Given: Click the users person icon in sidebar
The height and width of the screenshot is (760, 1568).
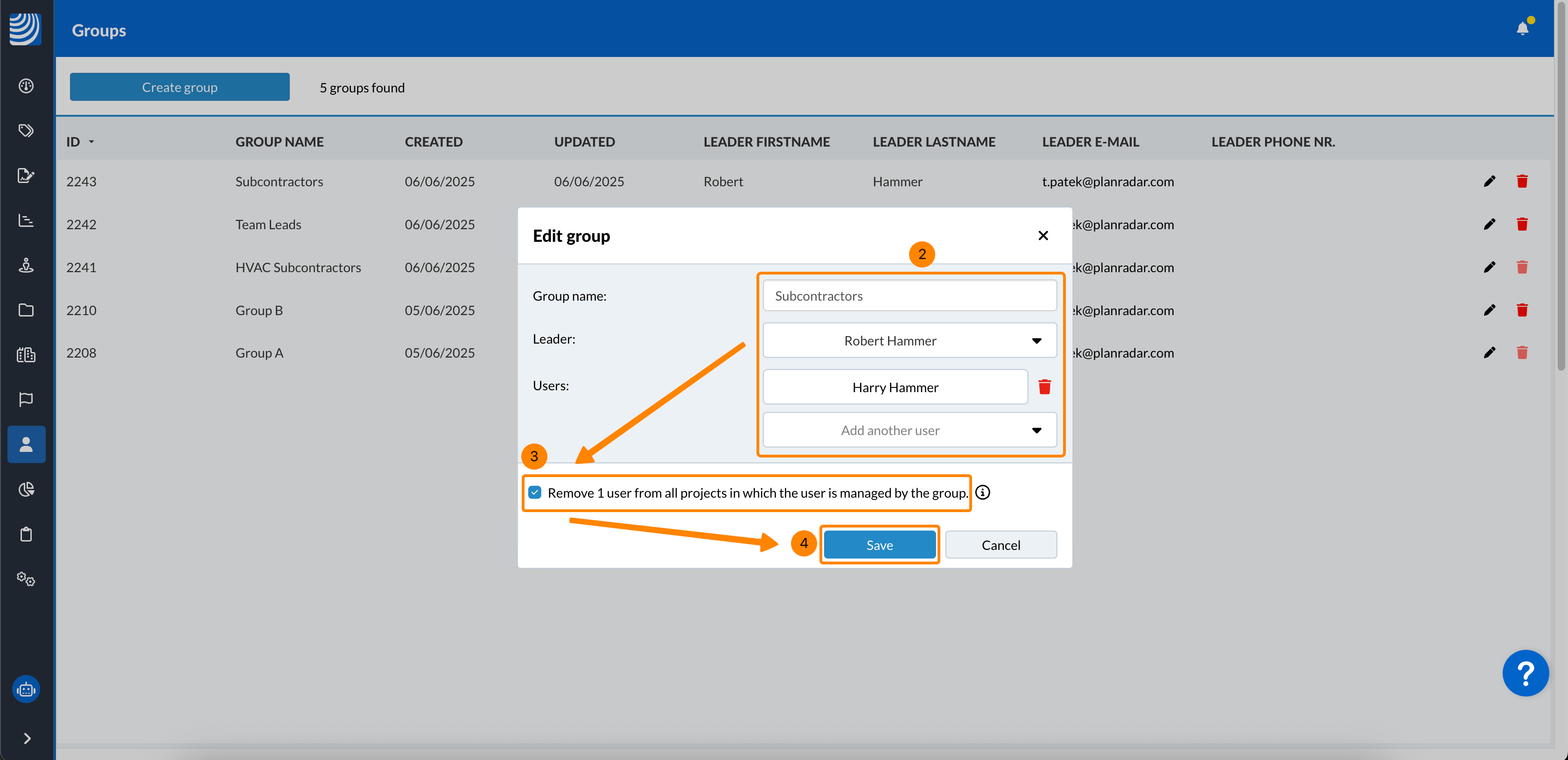Looking at the screenshot, I should coord(26,444).
